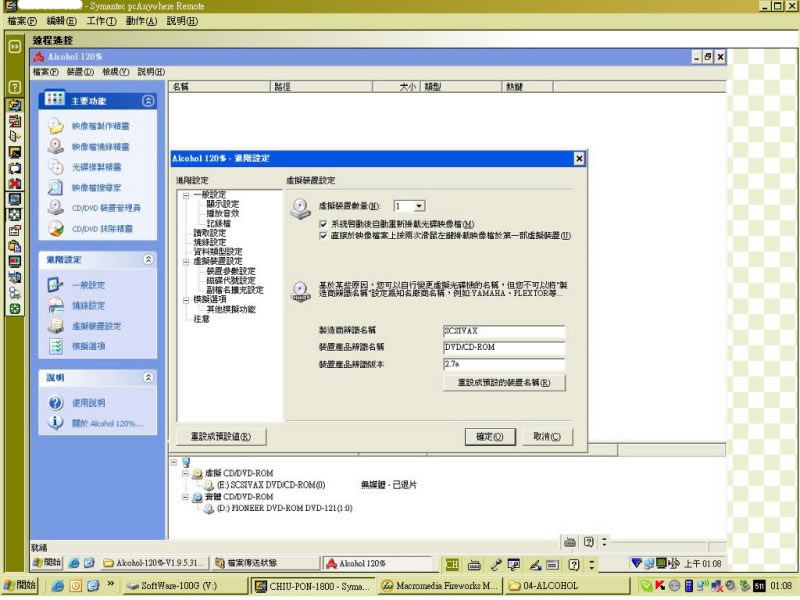Select 資料類型設定 in the settings tree
This screenshot has height=600, width=800.
tap(218, 252)
